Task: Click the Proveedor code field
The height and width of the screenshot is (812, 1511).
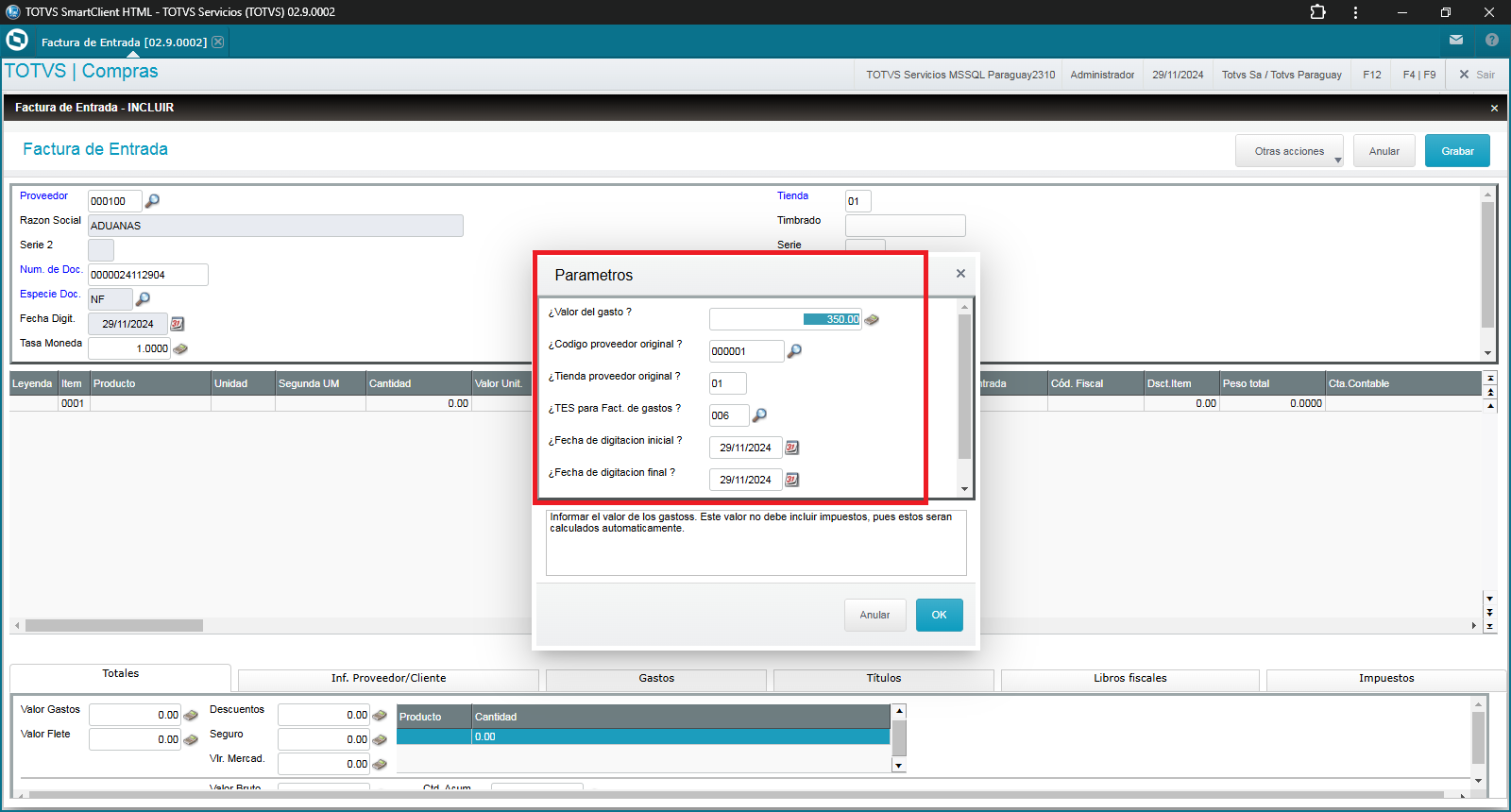Action: (114, 201)
